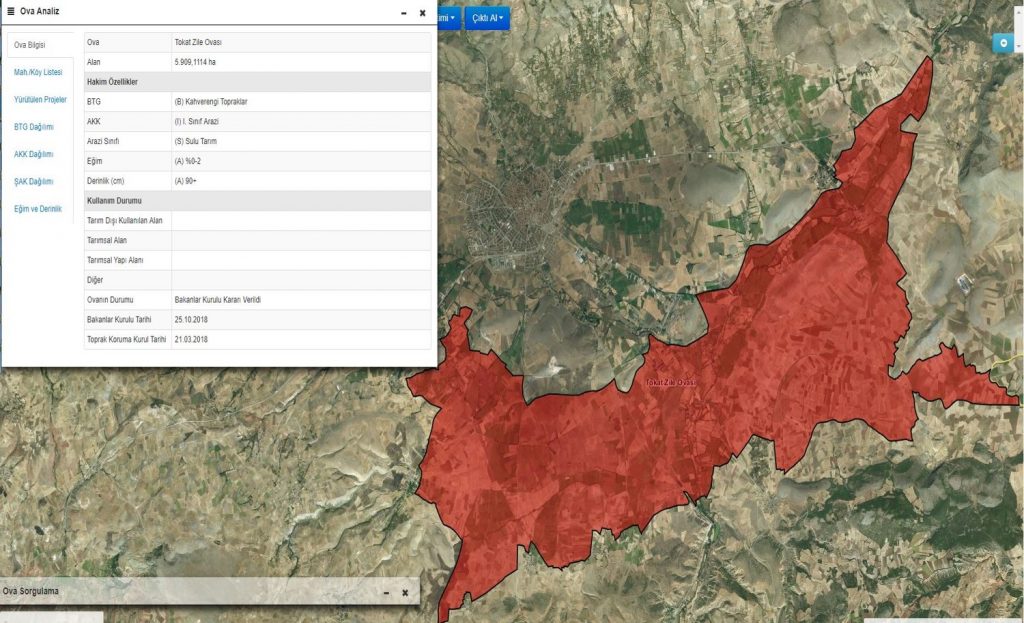Close the Ova Analiz panel
The width and height of the screenshot is (1024, 623).
click(422, 13)
